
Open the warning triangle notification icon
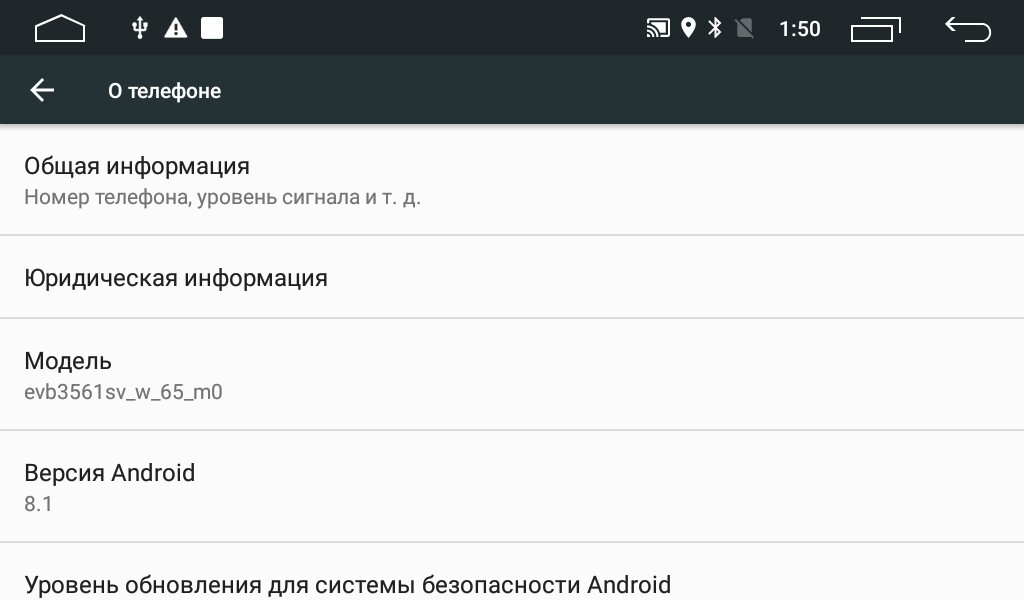[175, 28]
